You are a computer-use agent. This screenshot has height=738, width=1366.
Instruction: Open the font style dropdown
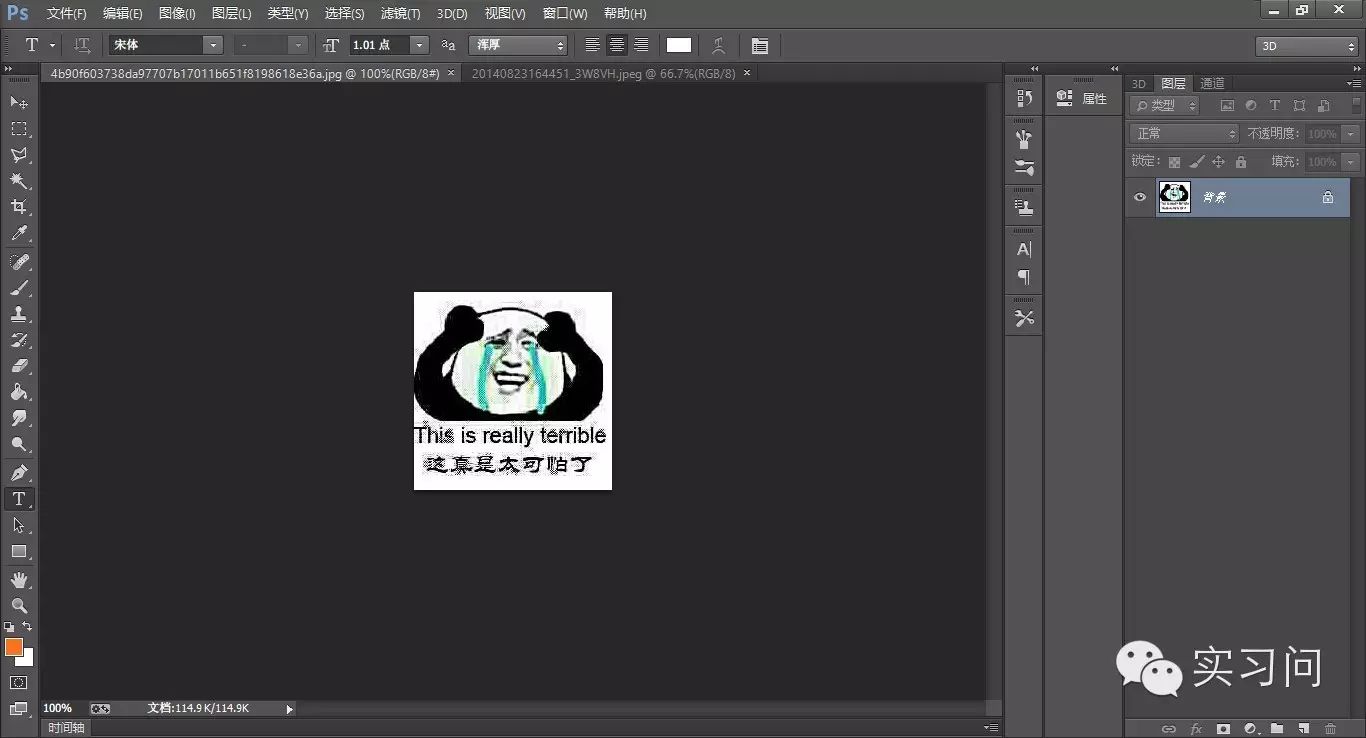[x=298, y=45]
